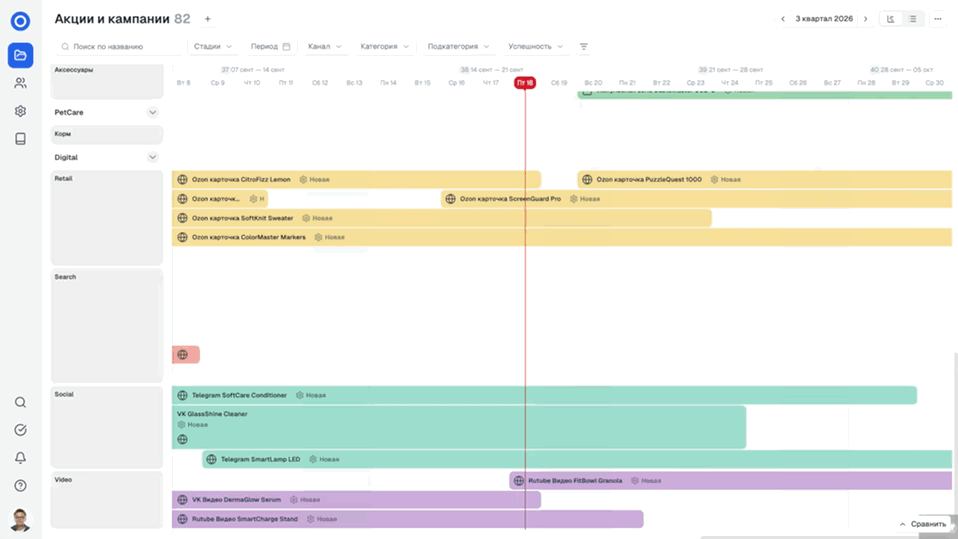This screenshot has width=958, height=539.
Task: Open the app logo home icon
Action: (20, 21)
